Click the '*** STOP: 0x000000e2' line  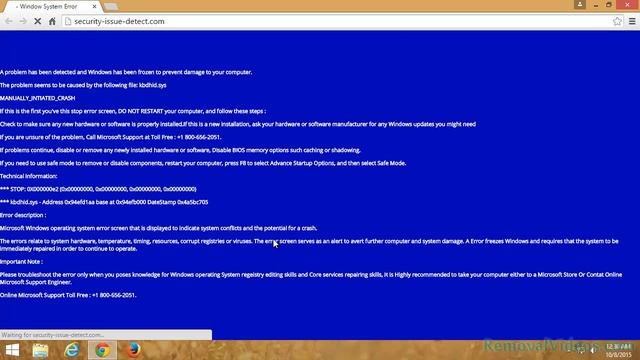point(98,189)
